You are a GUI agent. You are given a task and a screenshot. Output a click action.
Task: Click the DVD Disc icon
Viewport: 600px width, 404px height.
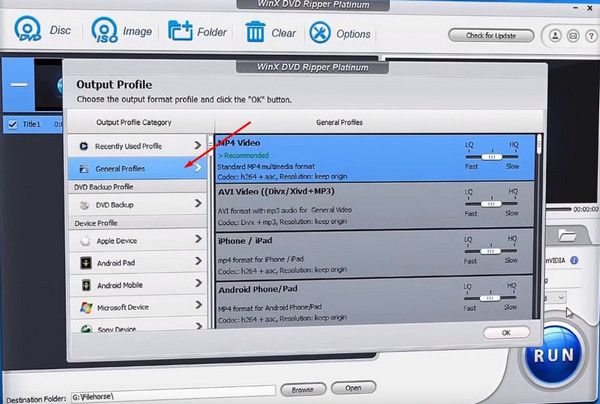click(28, 29)
